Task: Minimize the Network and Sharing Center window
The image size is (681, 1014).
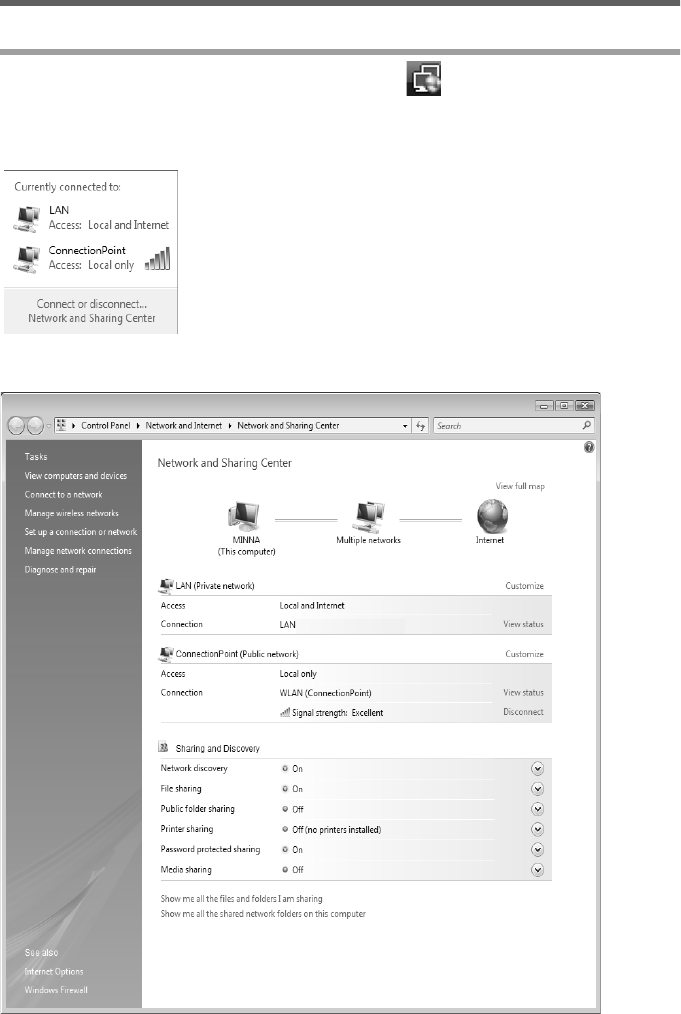Action: point(544,405)
